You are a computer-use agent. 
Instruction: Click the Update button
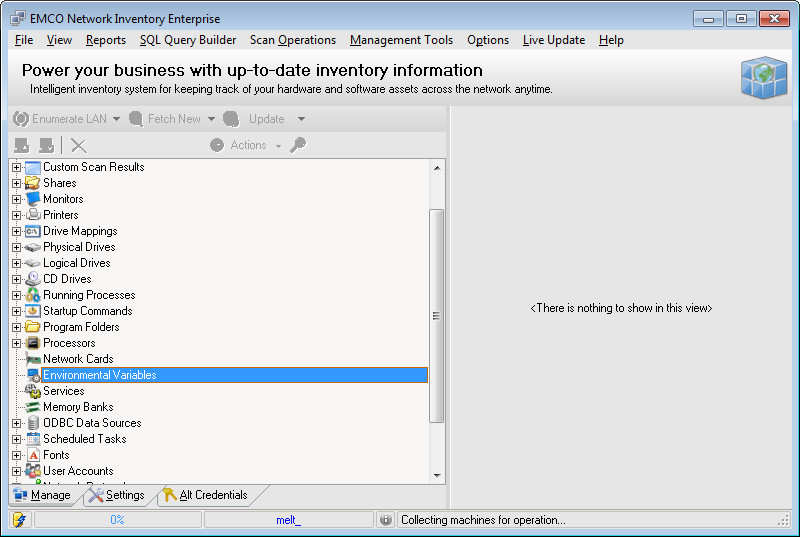(x=254, y=119)
